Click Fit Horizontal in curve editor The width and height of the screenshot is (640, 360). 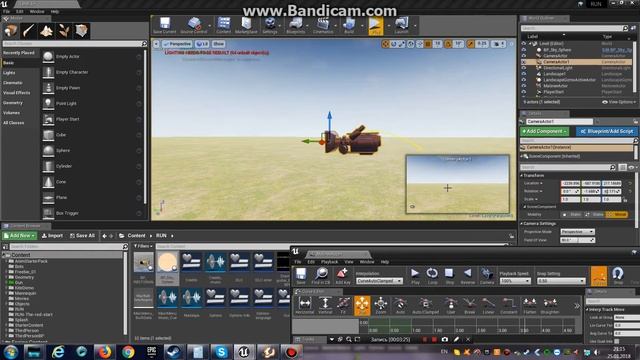[x=304, y=305]
